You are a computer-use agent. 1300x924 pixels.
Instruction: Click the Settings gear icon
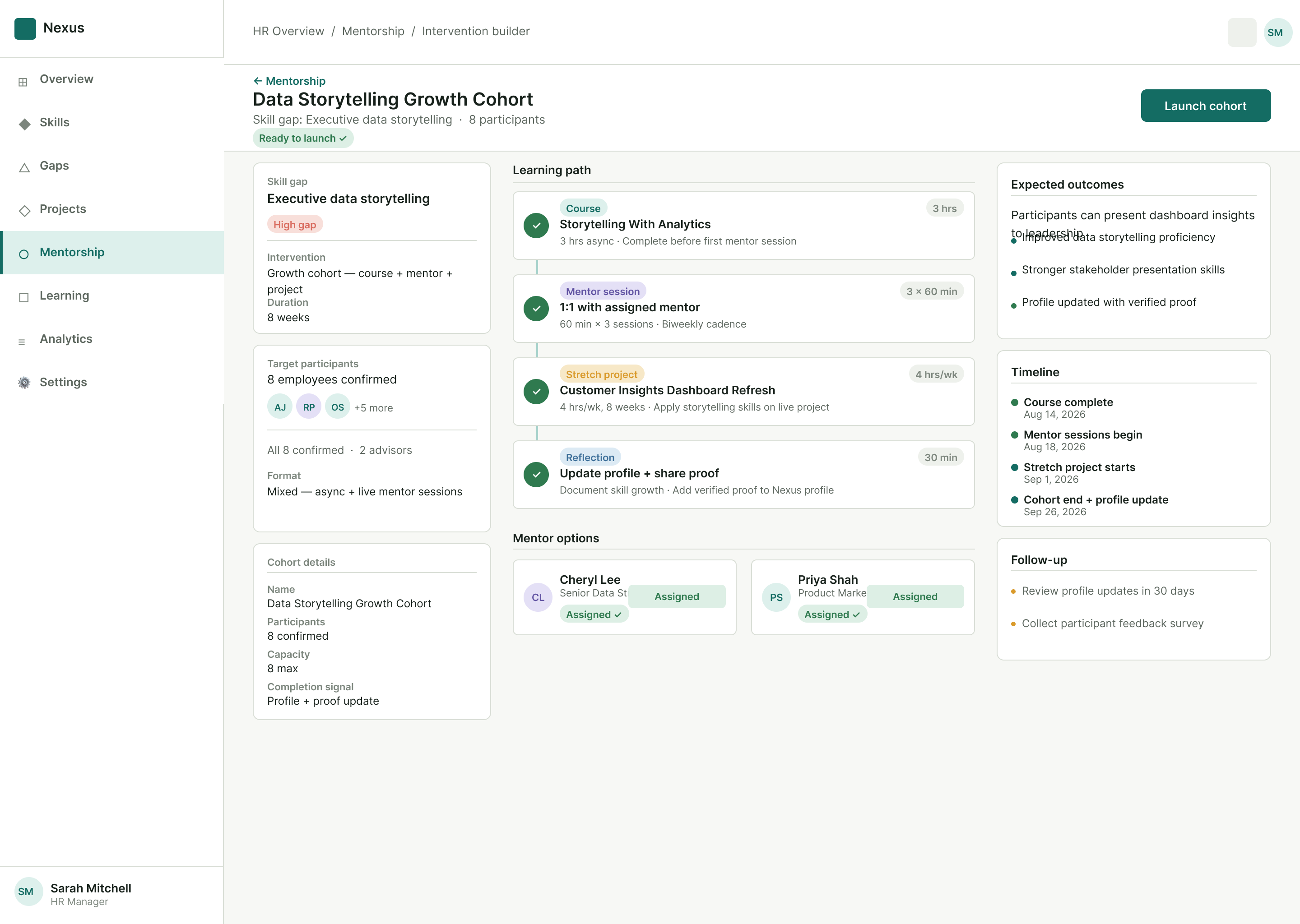[24, 382]
